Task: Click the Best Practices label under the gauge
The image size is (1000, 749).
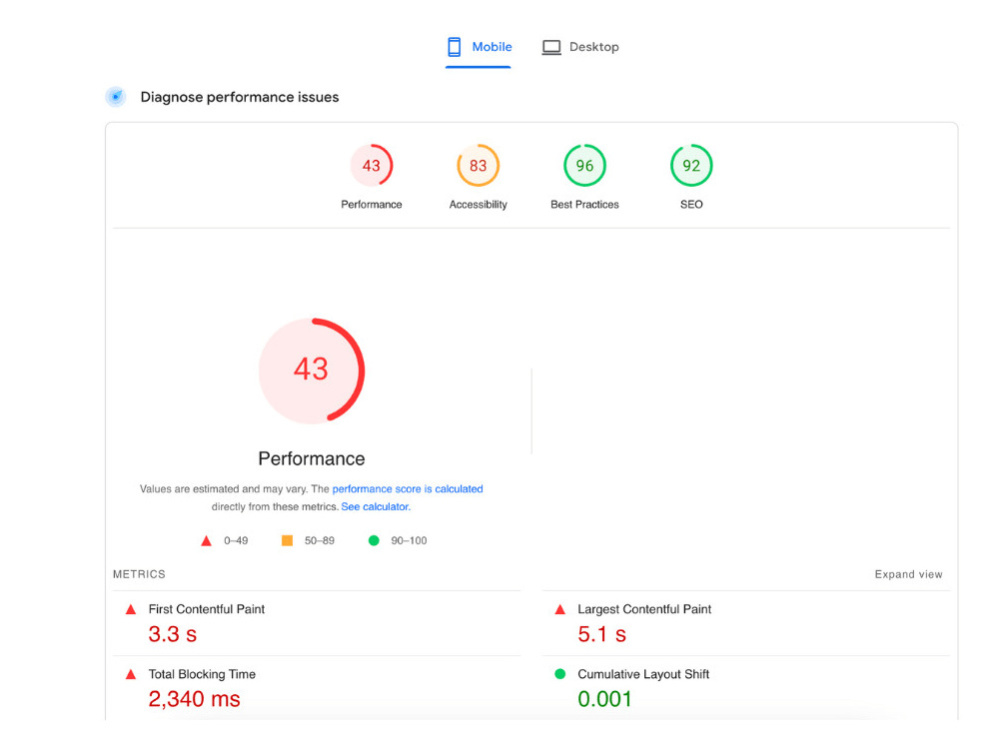Action: click(x=584, y=204)
